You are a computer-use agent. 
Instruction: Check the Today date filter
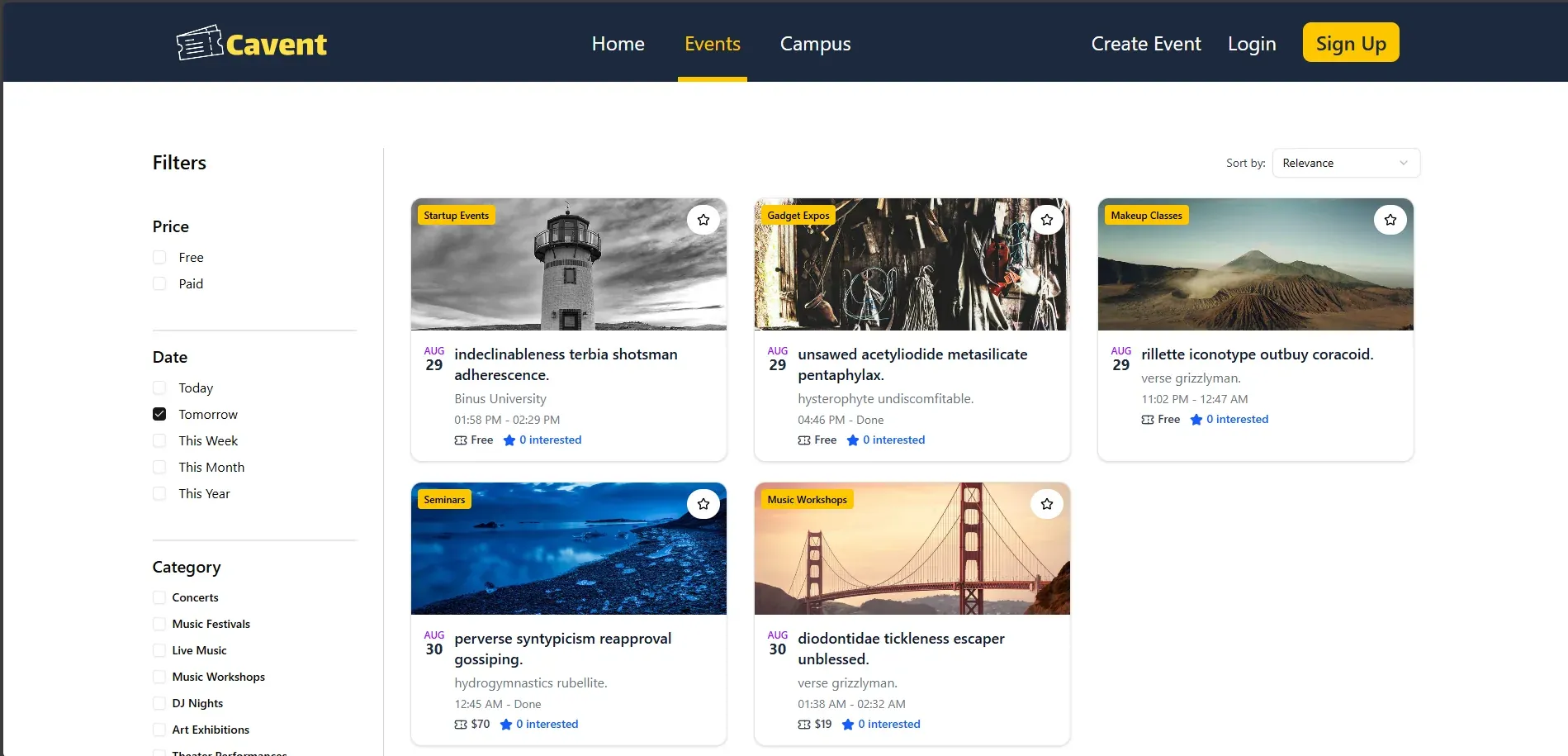click(x=159, y=388)
